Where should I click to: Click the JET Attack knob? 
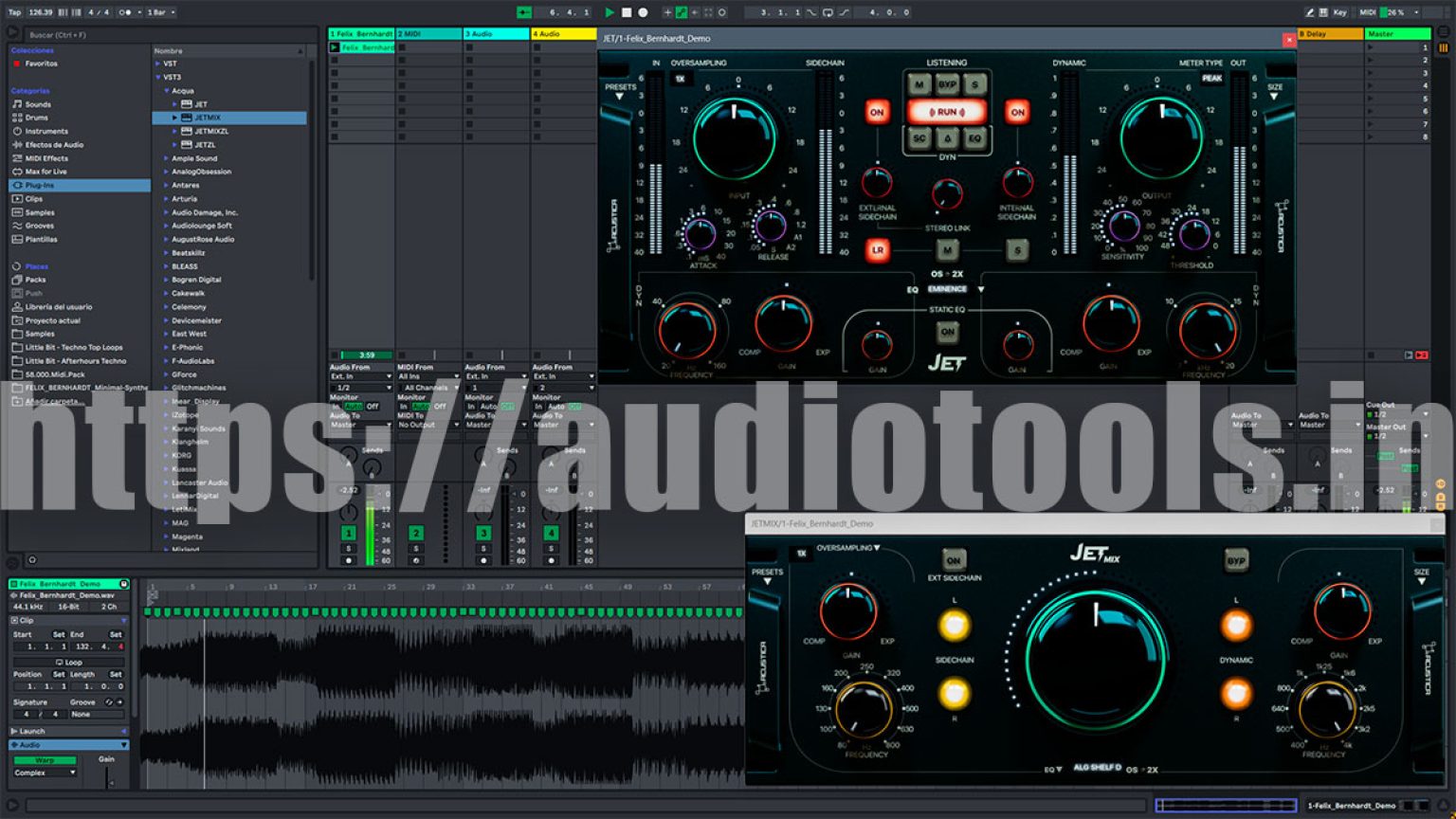pyautogui.click(x=700, y=232)
